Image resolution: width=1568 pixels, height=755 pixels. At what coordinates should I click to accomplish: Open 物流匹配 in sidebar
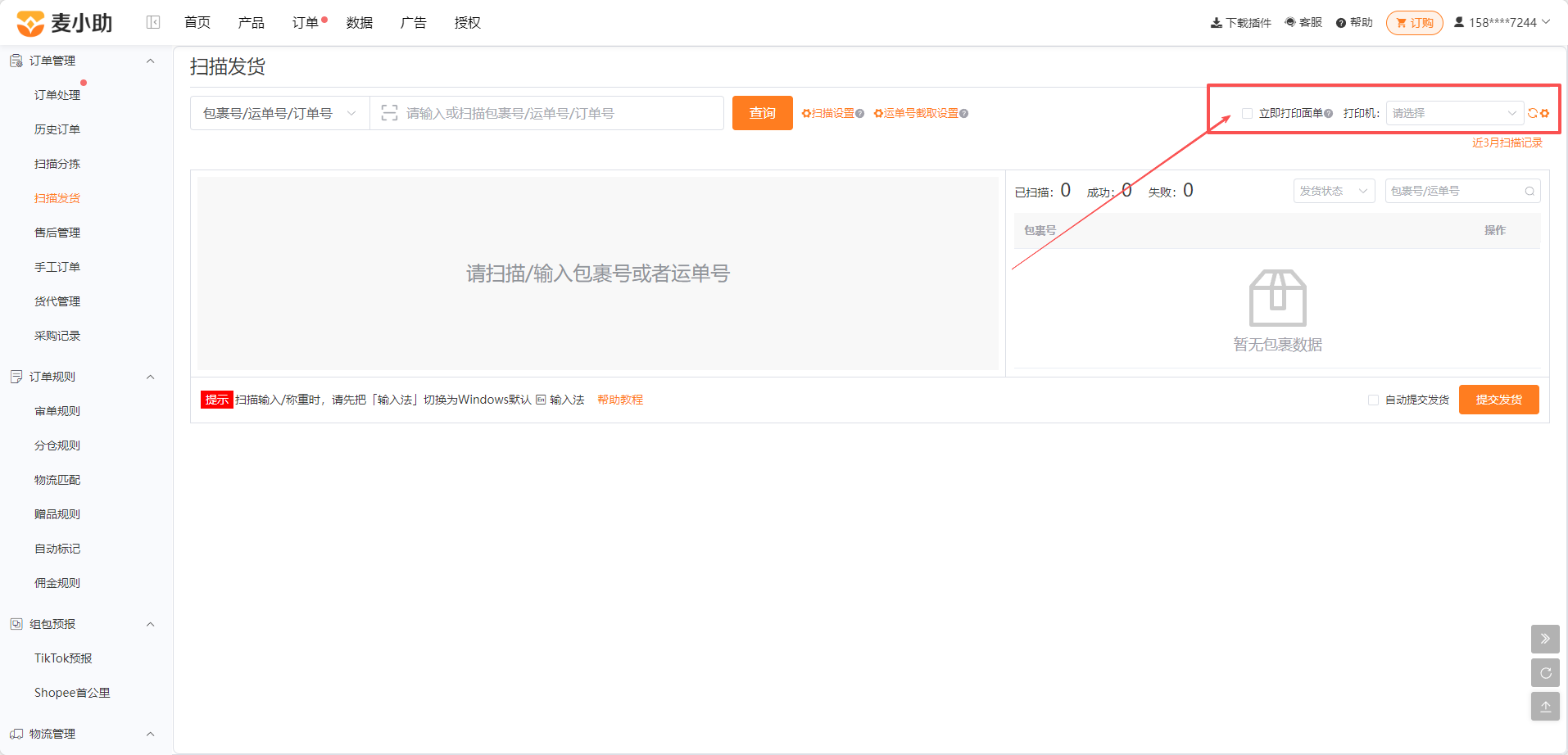57,480
